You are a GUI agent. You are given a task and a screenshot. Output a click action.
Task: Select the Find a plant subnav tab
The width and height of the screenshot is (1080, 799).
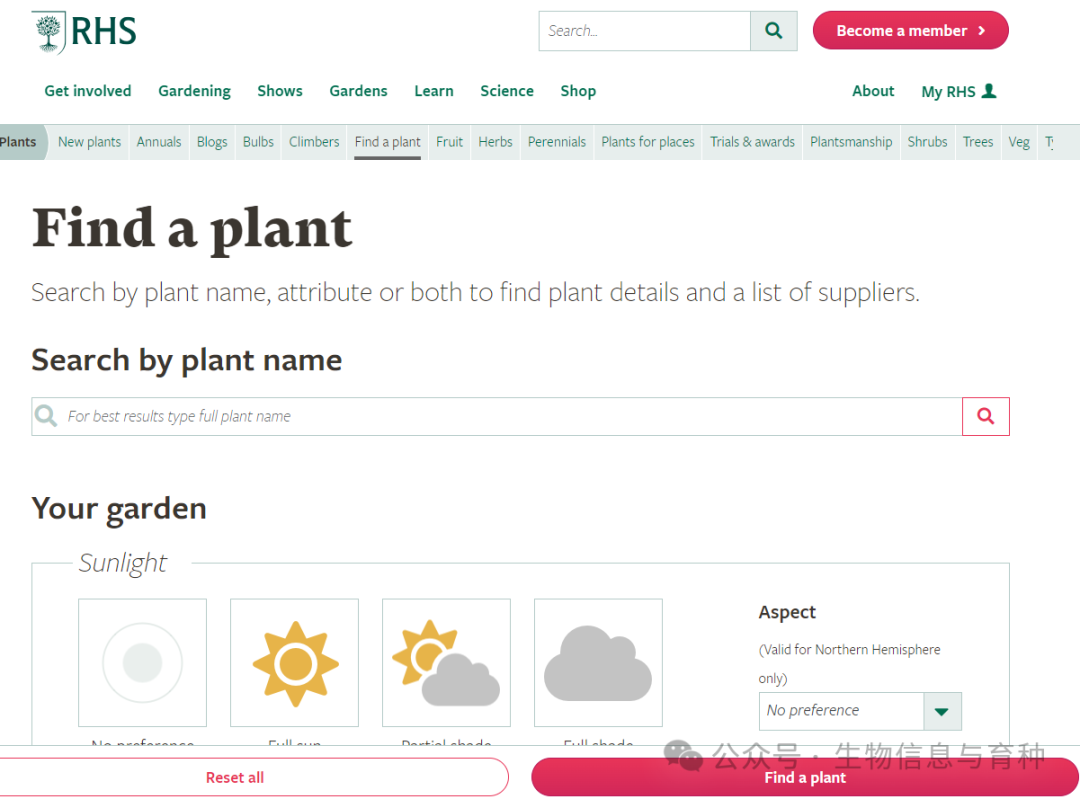click(x=388, y=142)
